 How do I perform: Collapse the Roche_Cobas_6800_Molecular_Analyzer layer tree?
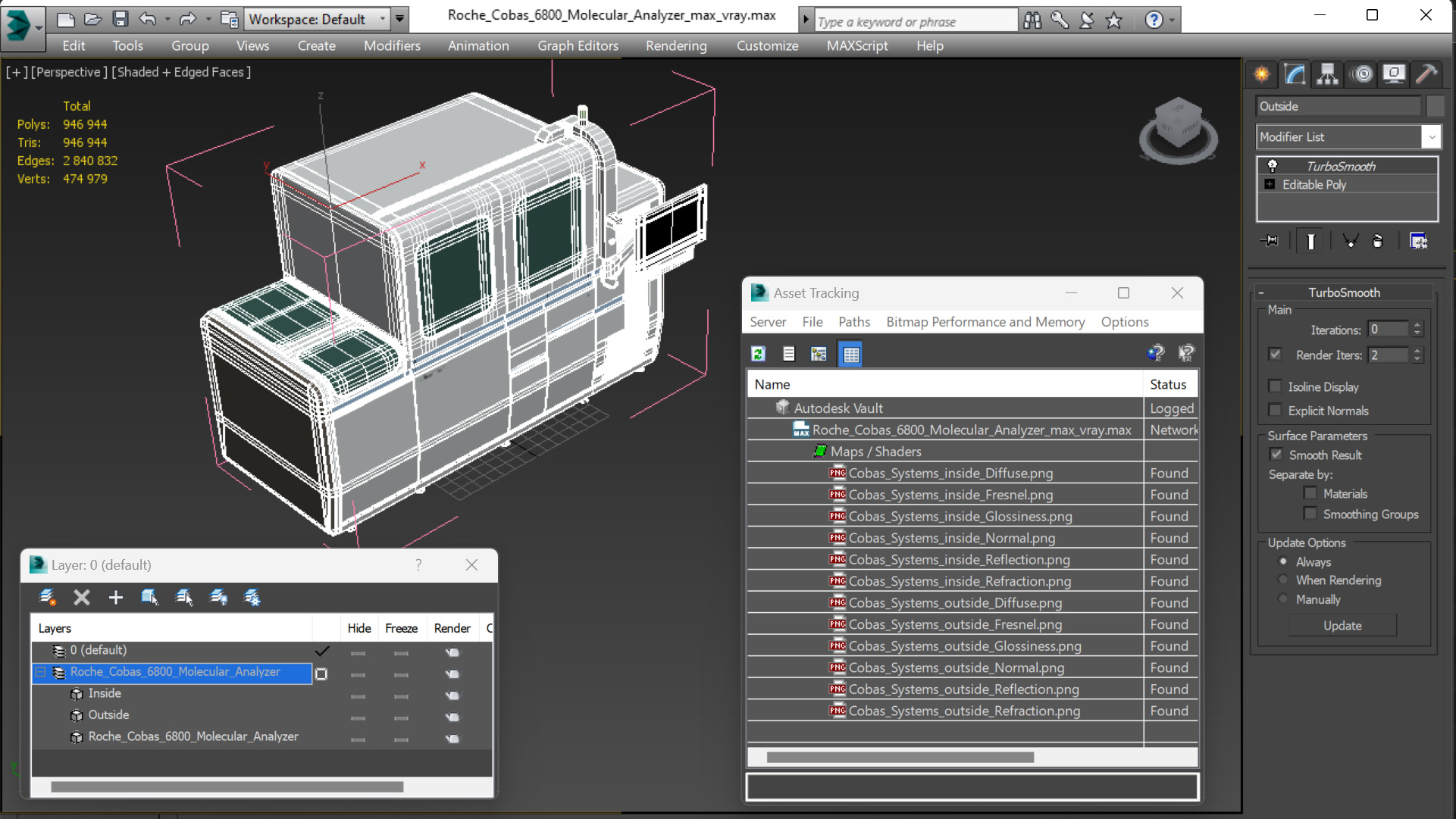(x=40, y=672)
